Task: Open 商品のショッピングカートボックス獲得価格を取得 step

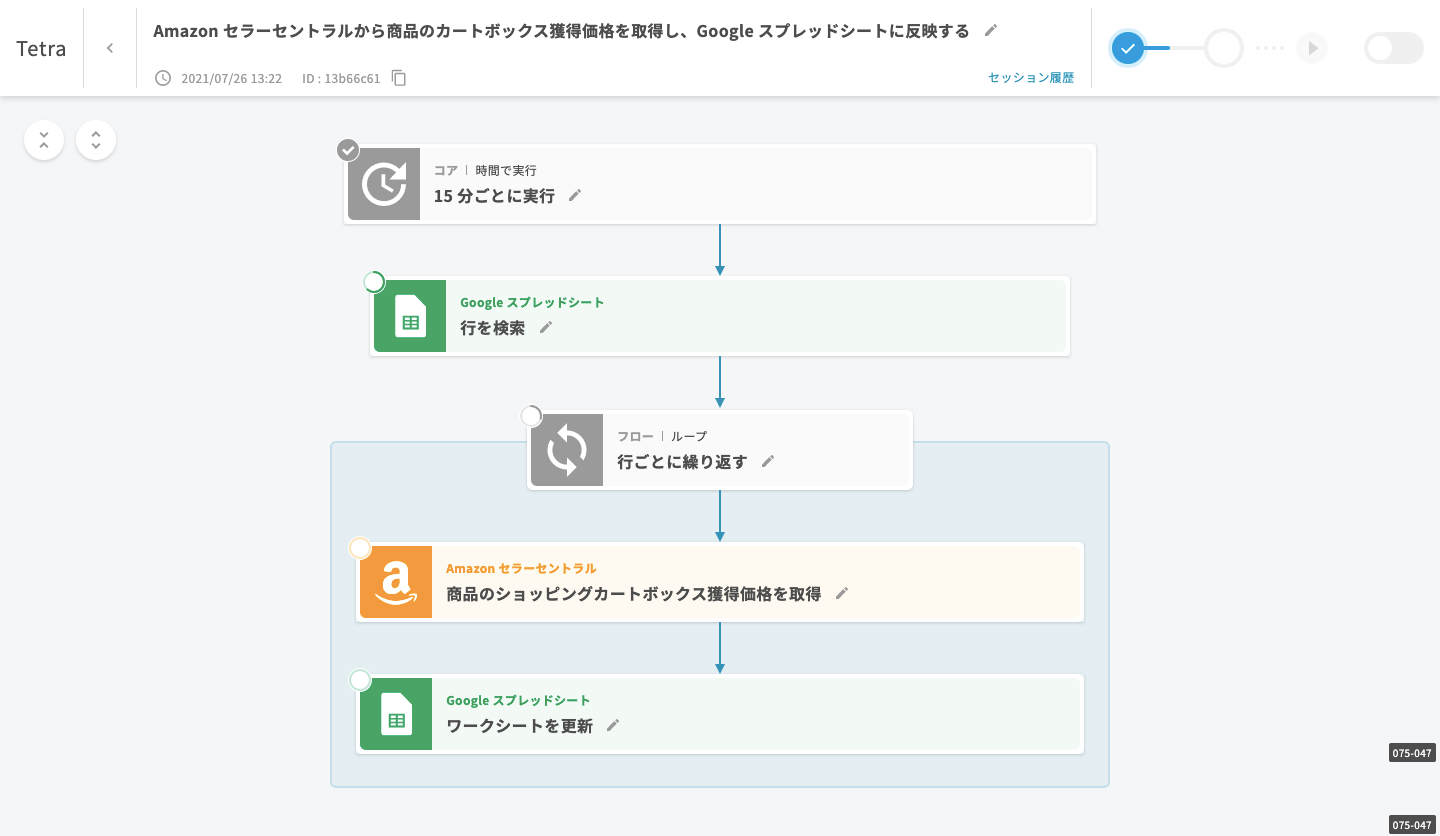Action: [x=720, y=582]
